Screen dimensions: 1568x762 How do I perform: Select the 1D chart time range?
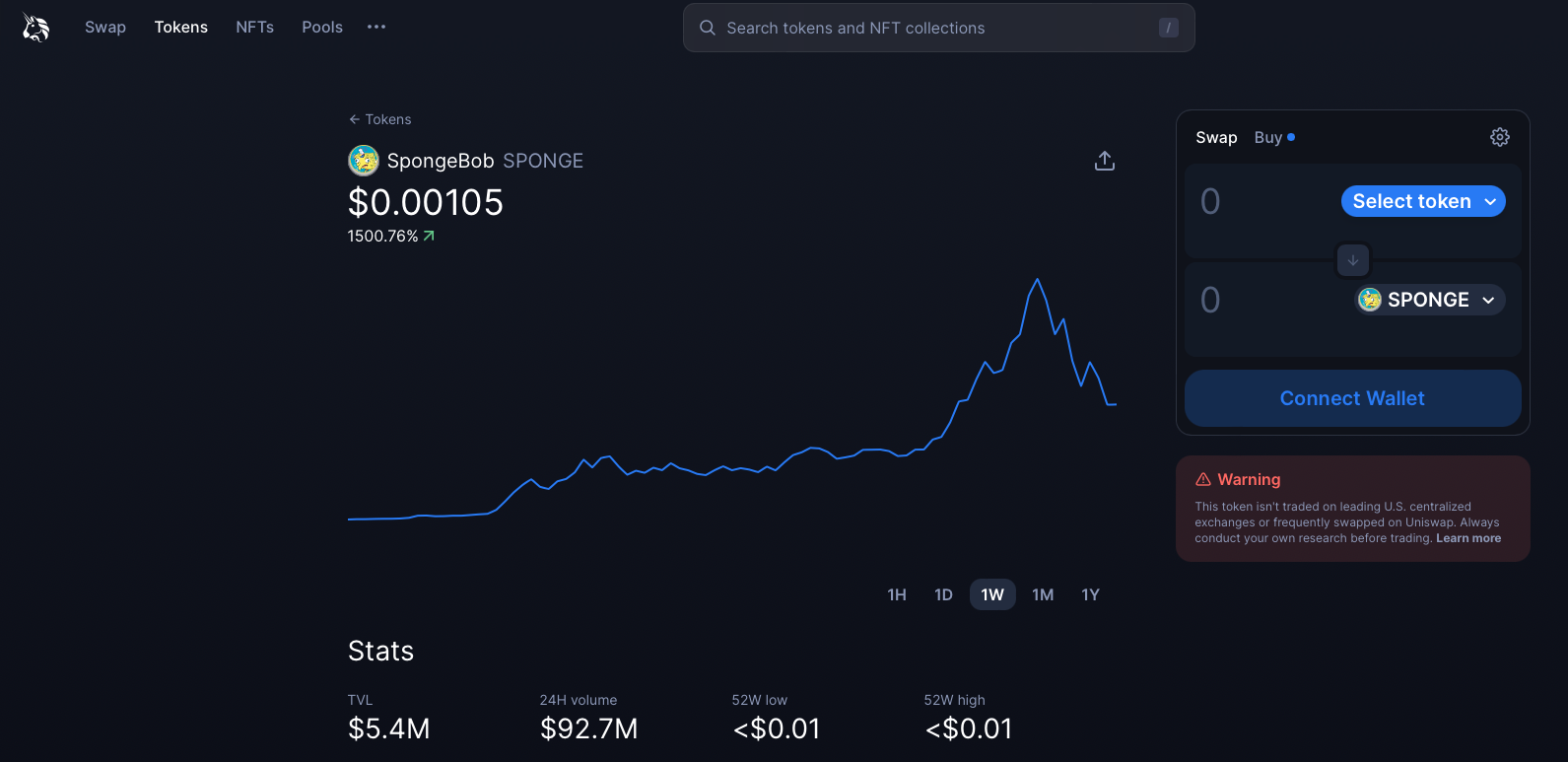(943, 594)
